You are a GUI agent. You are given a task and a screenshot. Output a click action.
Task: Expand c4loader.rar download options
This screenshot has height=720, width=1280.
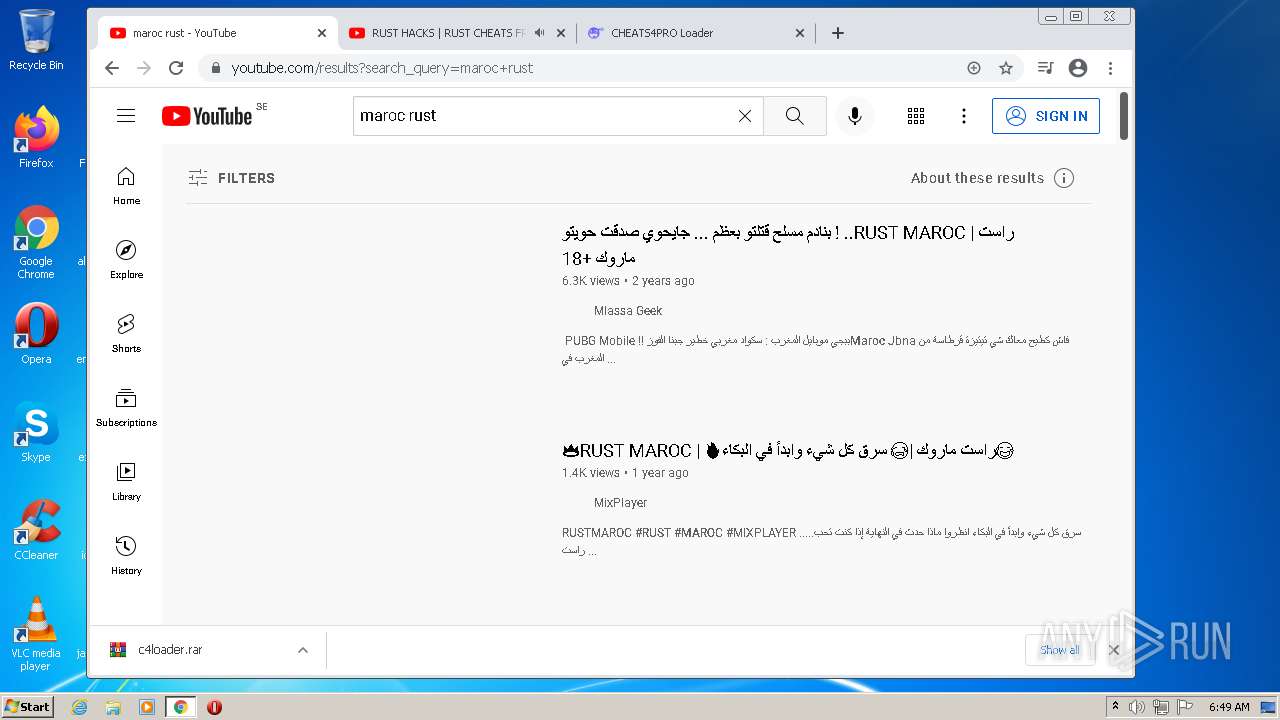pos(303,650)
